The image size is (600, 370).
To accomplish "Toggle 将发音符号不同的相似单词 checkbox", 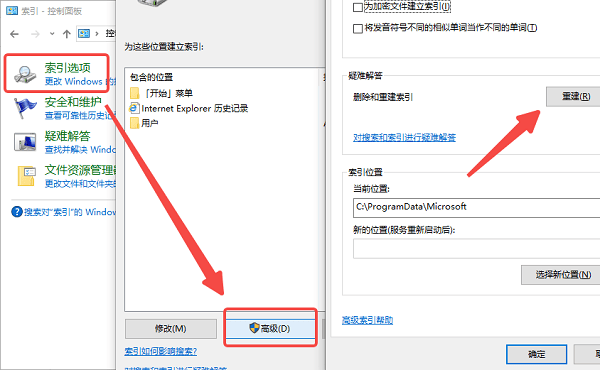I will click(x=358, y=28).
